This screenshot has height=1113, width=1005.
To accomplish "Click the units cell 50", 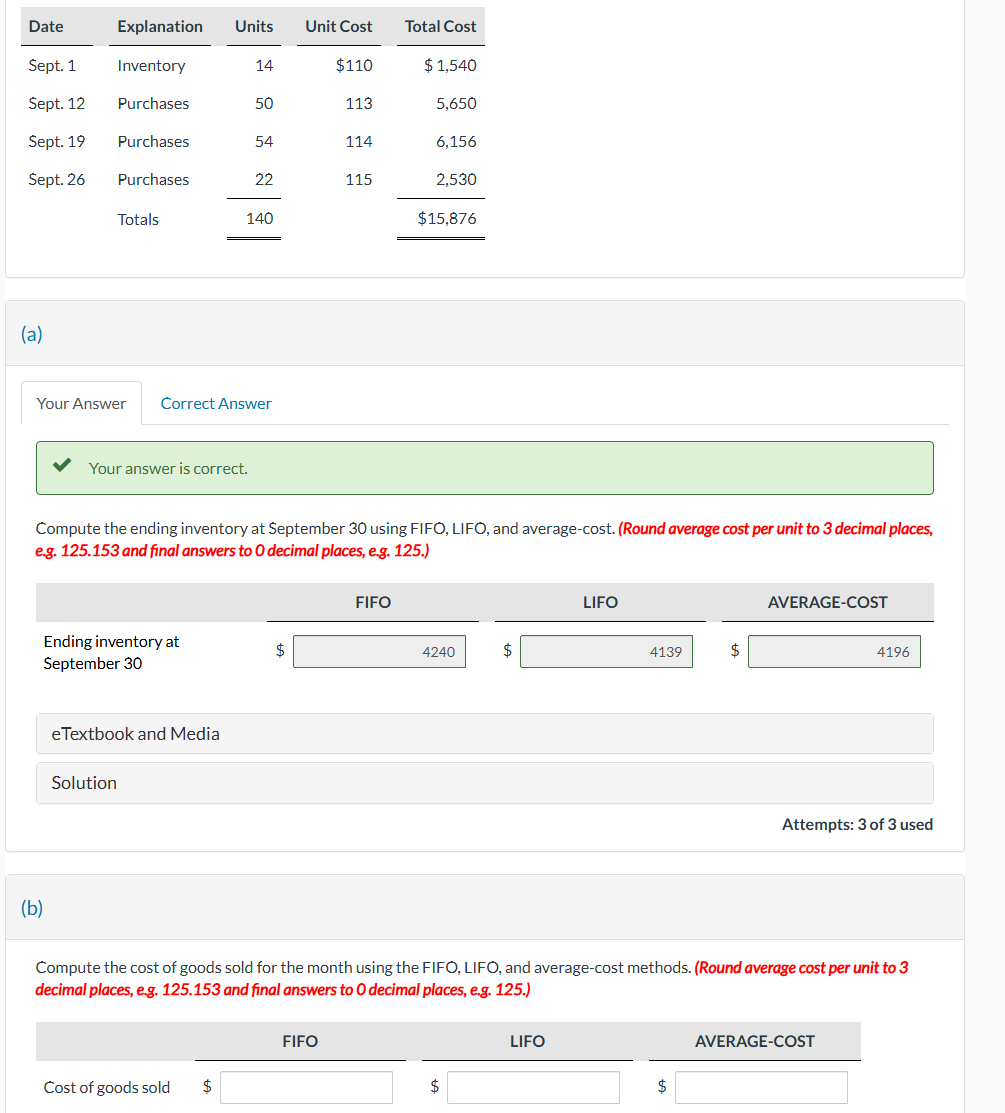I will pos(264,104).
